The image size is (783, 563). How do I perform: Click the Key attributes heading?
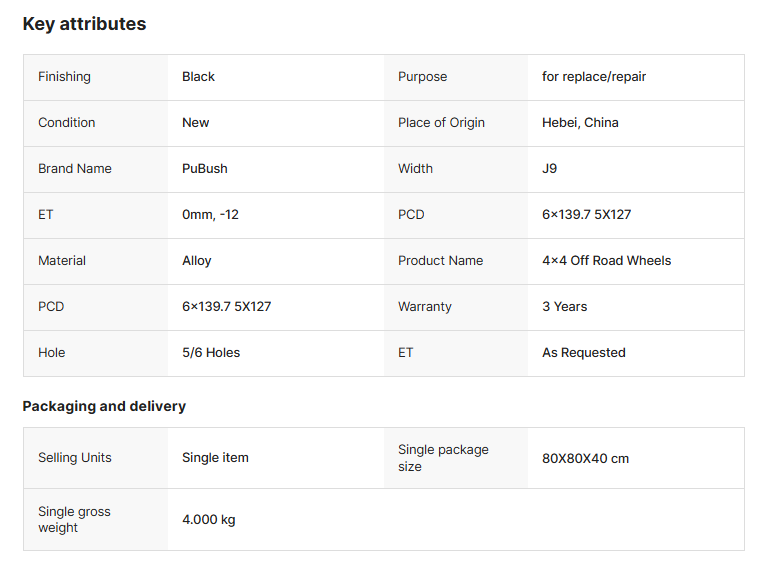click(84, 24)
